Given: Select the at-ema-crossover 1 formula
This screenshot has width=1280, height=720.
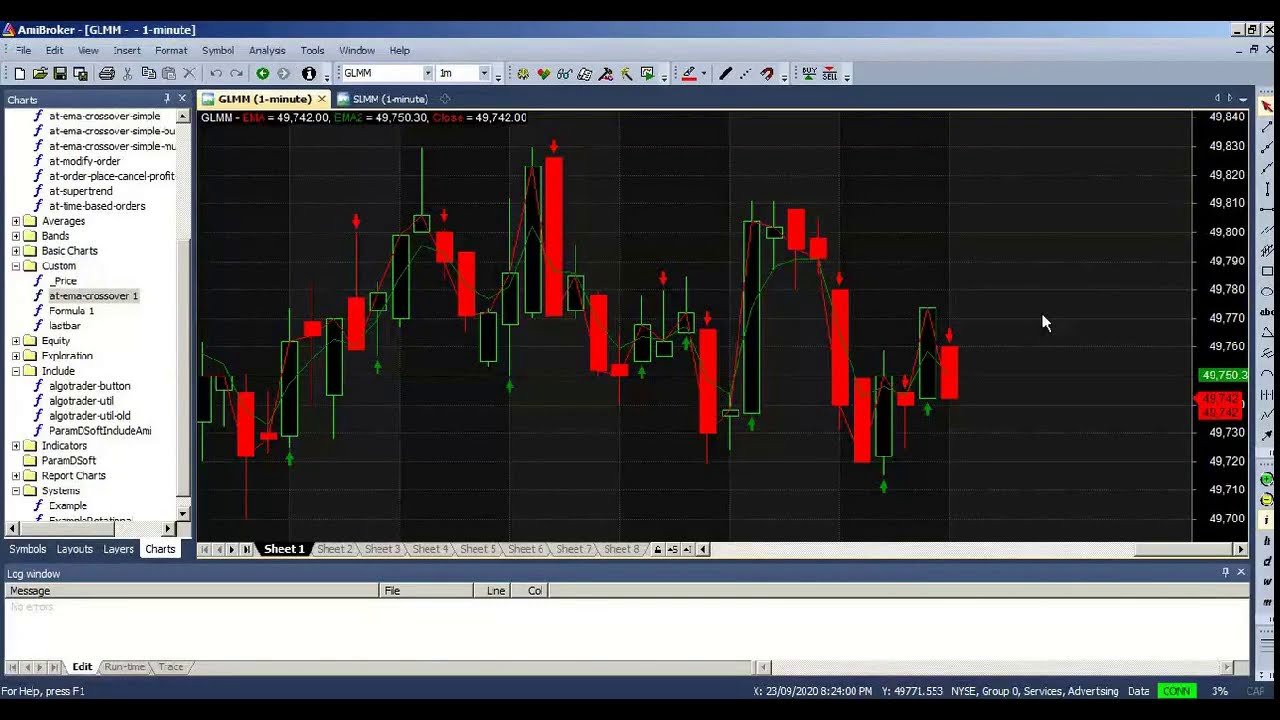Looking at the screenshot, I should click(94, 296).
